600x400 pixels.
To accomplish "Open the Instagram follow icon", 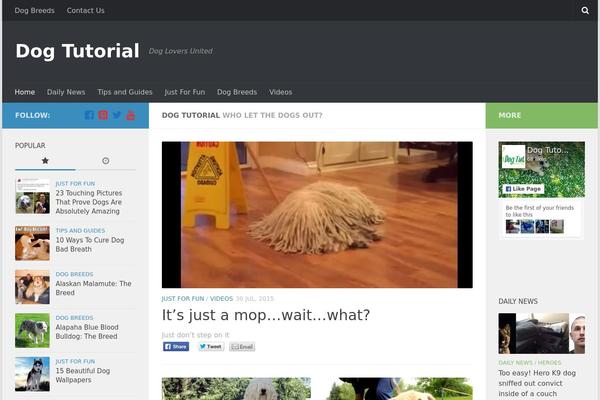I will click(x=103, y=115).
